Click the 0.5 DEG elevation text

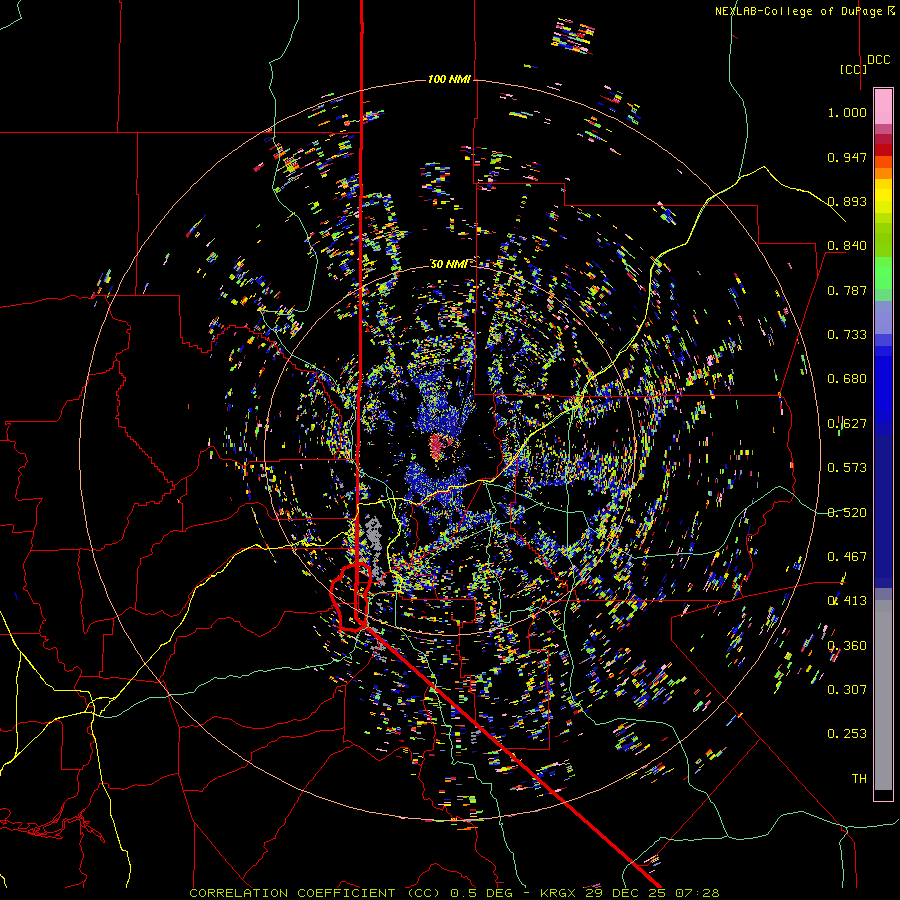click(x=481, y=893)
